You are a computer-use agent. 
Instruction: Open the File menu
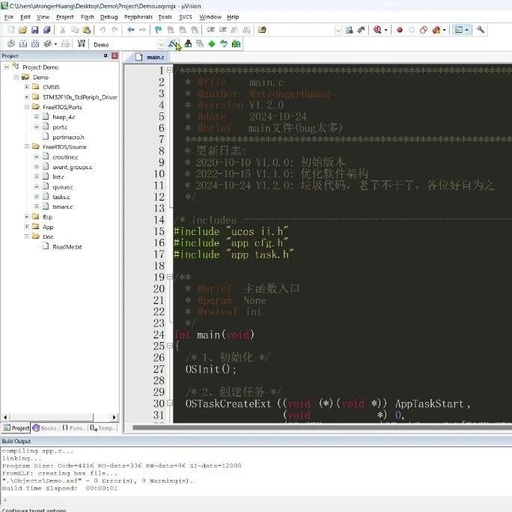tap(9, 17)
